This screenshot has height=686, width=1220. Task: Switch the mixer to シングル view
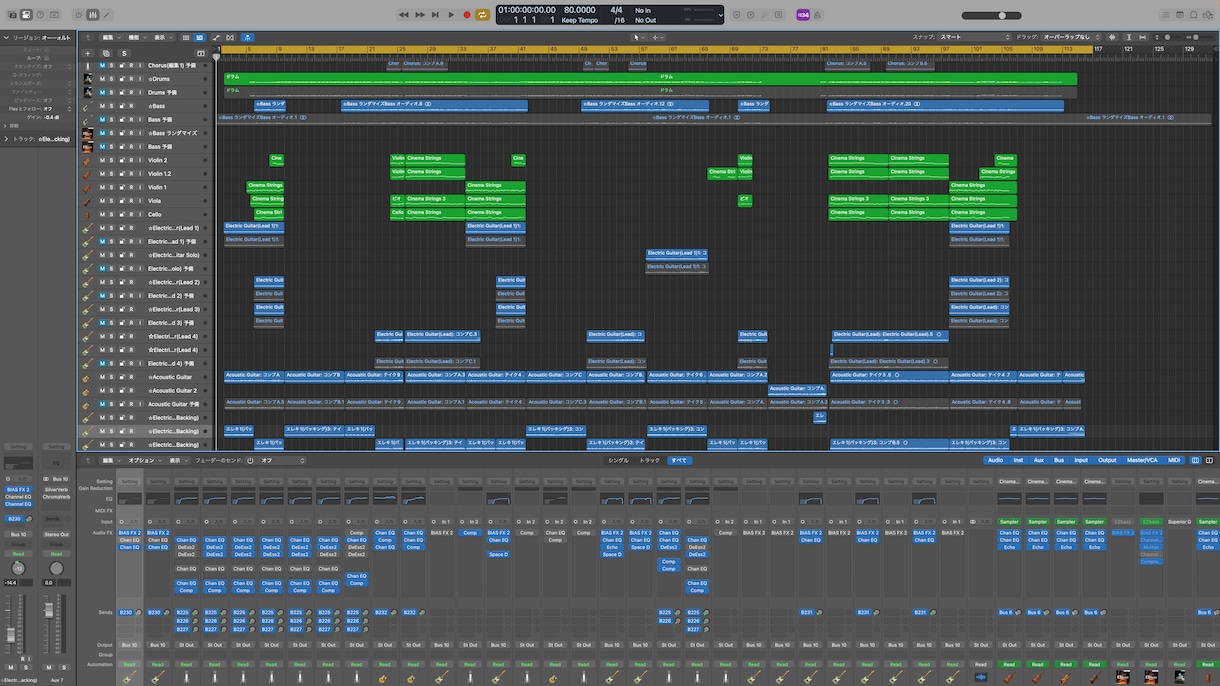point(619,461)
